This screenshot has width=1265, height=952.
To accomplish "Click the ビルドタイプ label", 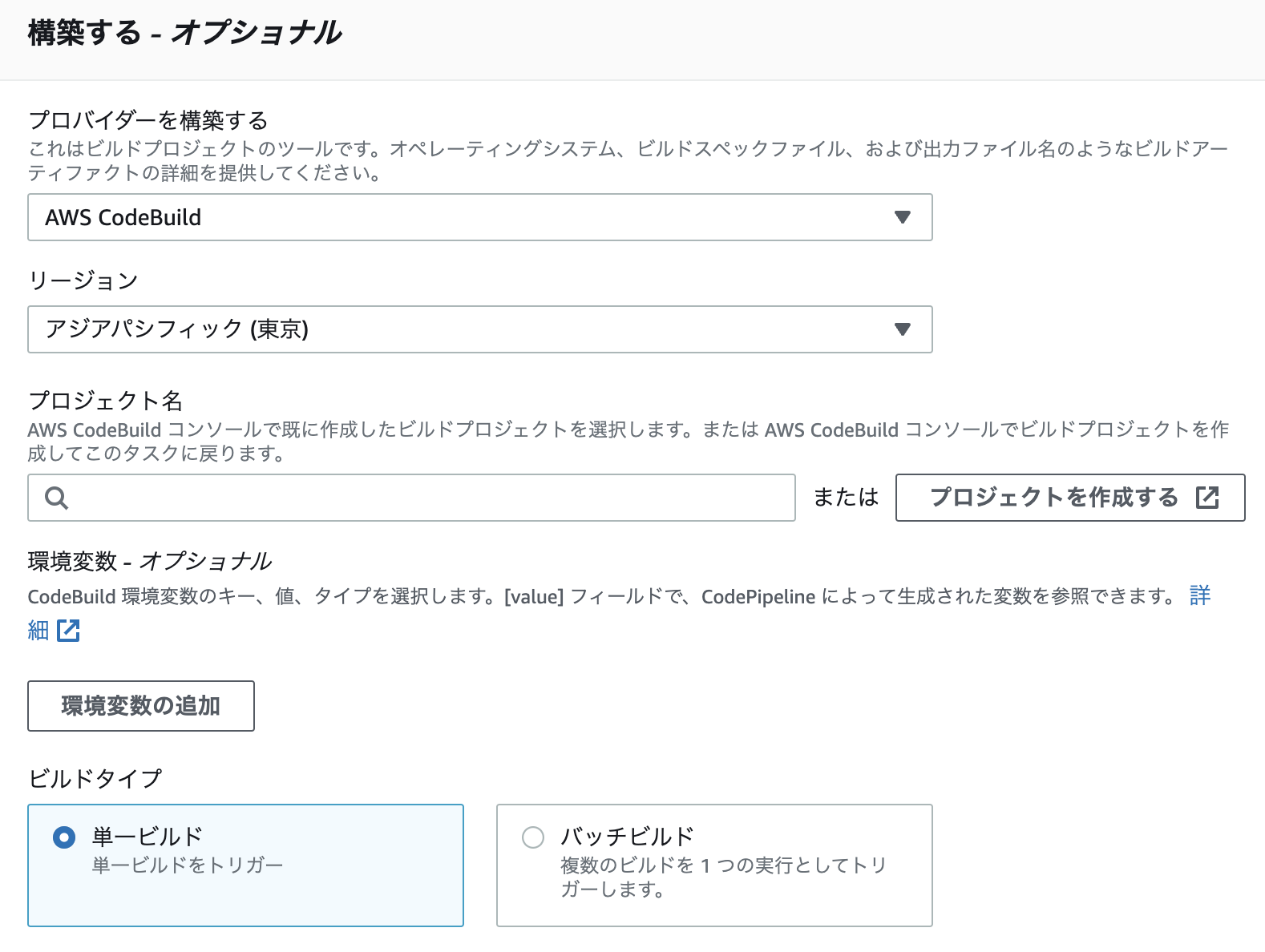I will tap(95, 778).
